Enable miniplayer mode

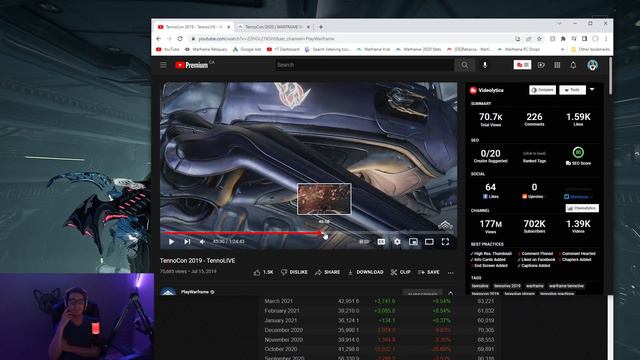pyautogui.click(x=413, y=242)
